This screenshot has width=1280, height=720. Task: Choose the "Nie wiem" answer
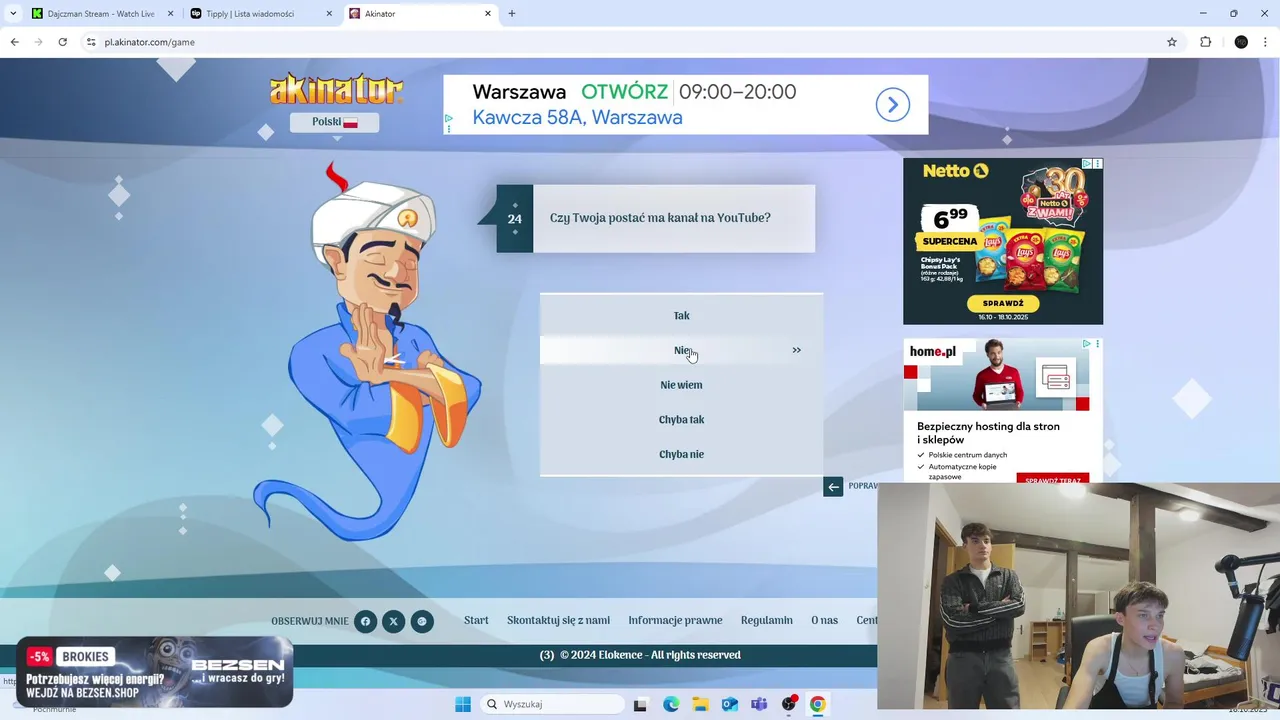click(x=681, y=385)
